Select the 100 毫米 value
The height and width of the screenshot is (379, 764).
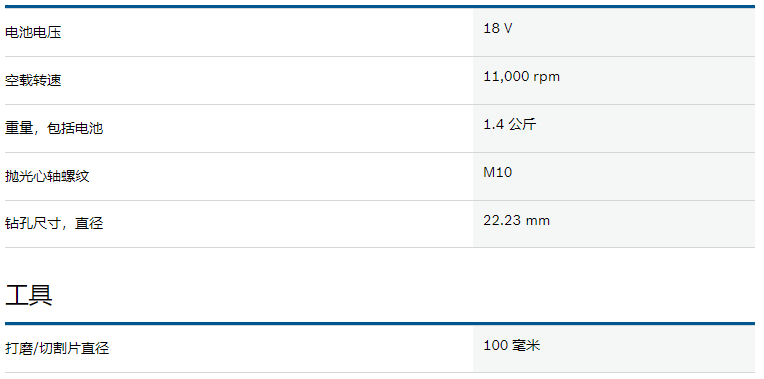[x=512, y=345]
